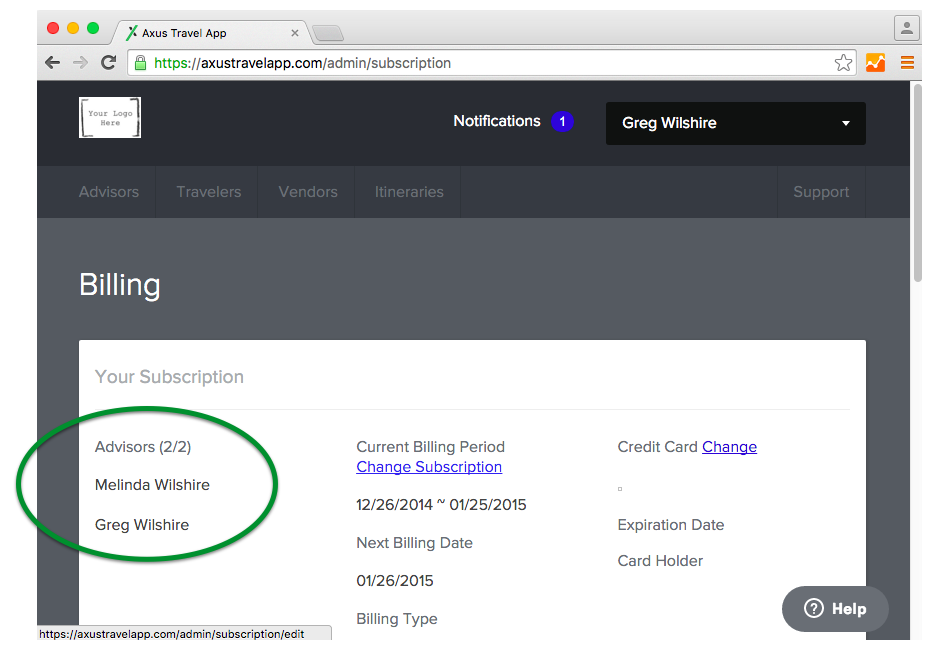Select the Axus Travel App browser tab
The height and width of the screenshot is (654, 937).
pos(209,33)
